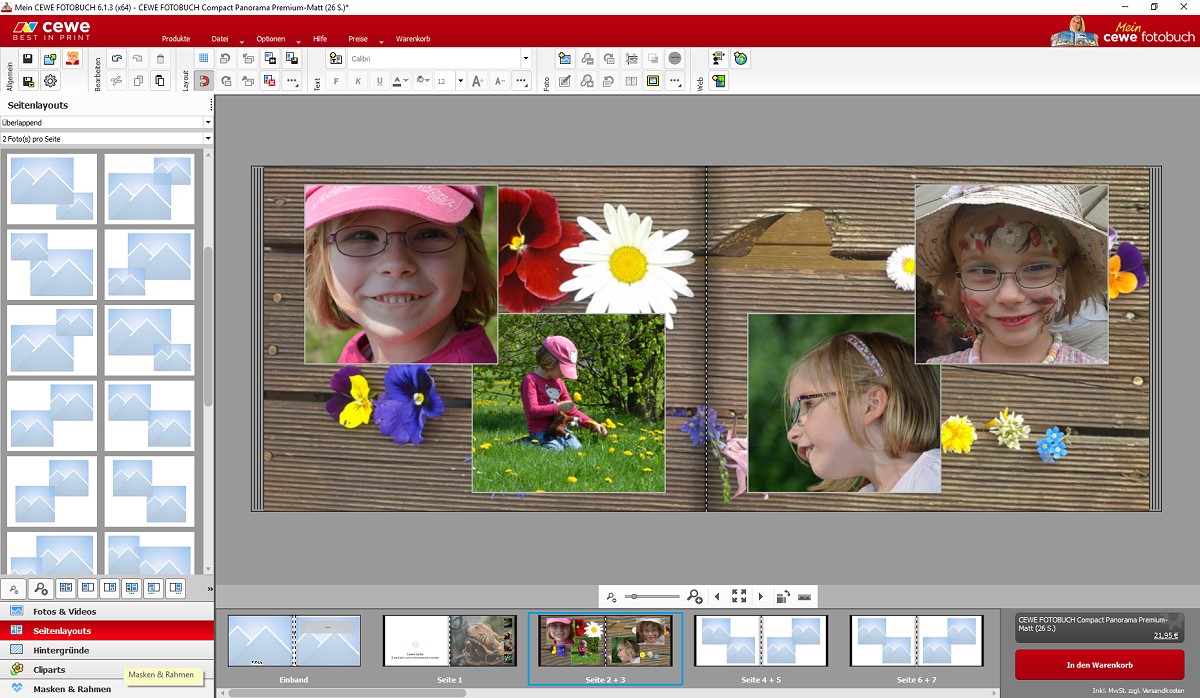Screen dimensions: 1200x698
Task: Open the Überlappend layout category dropdown
Action: [x=107, y=122]
